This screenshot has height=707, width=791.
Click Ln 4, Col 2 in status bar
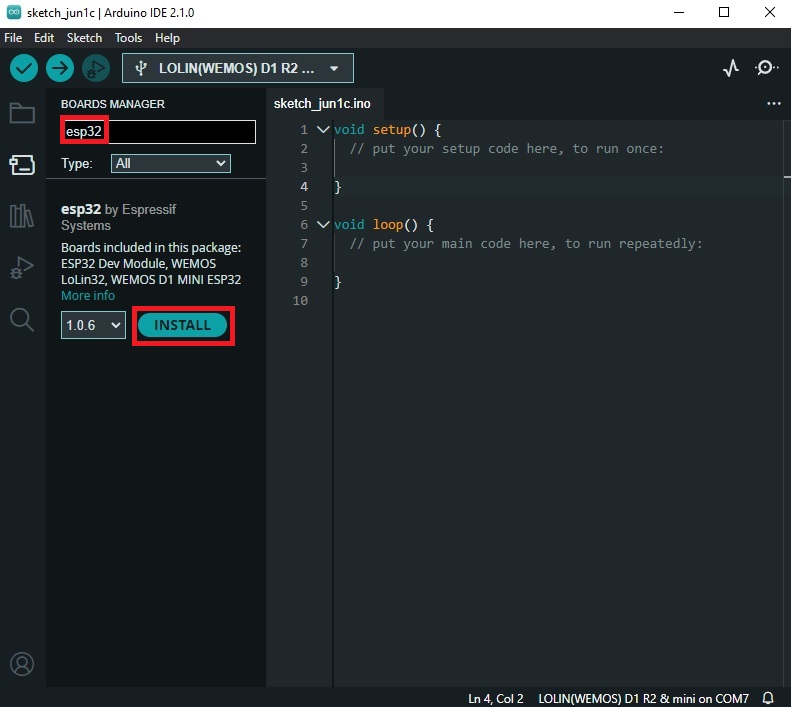coord(495,698)
